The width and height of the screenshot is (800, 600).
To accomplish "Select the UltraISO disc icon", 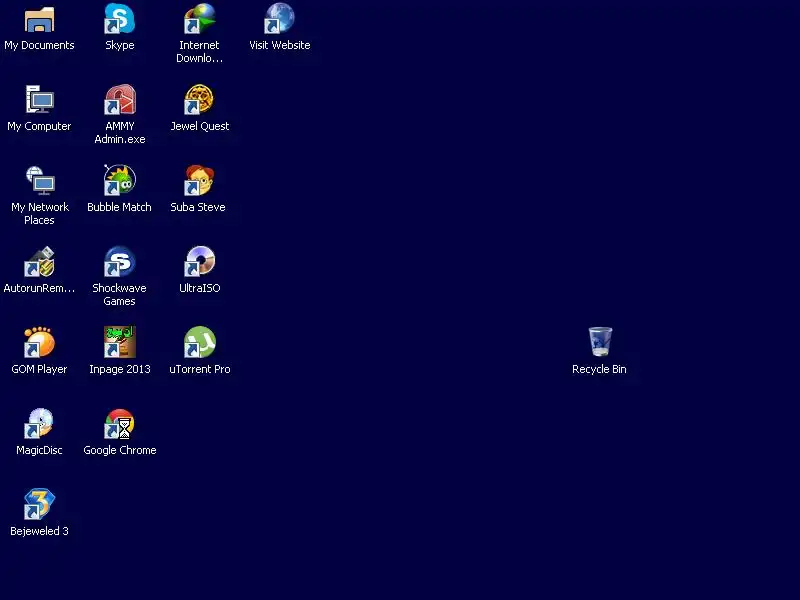I will [199, 262].
